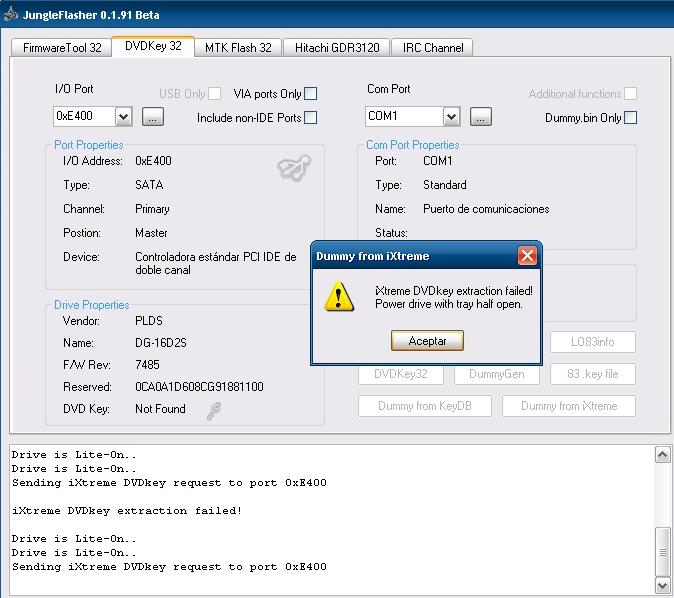
Task: Click the connector icon in Port Properties
Action: (293, 168)
